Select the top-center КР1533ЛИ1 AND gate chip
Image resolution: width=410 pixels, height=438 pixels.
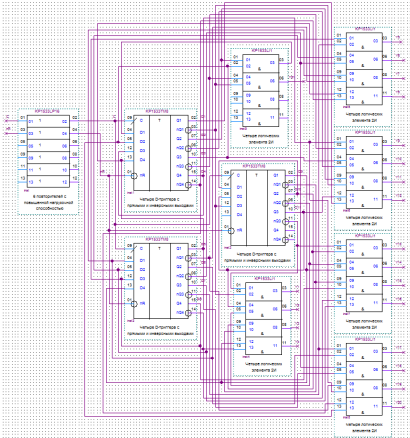(x=260, y=90)
